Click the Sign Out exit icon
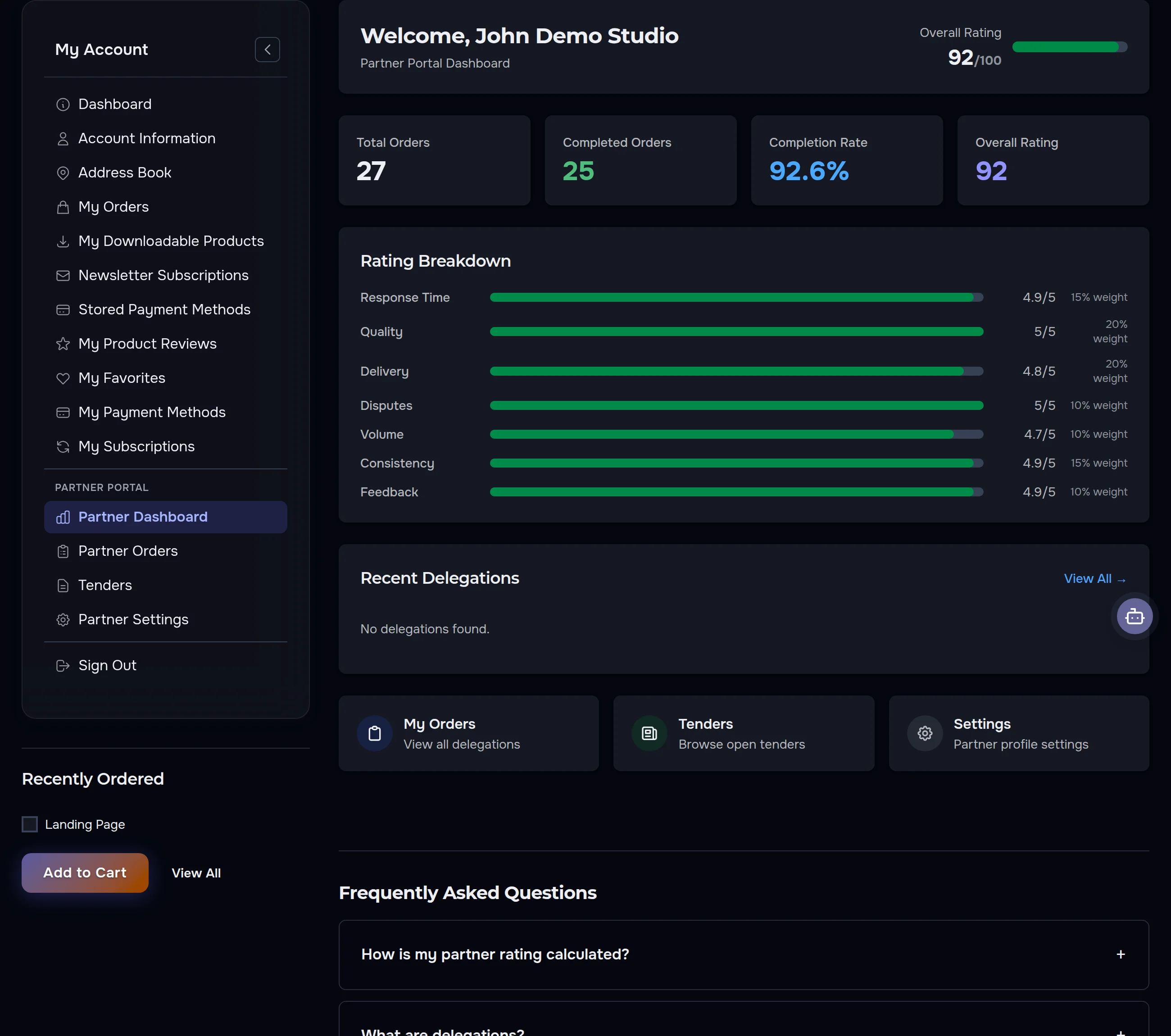1171x1036 pixels. pyautogui.click(x=63, y=665)
